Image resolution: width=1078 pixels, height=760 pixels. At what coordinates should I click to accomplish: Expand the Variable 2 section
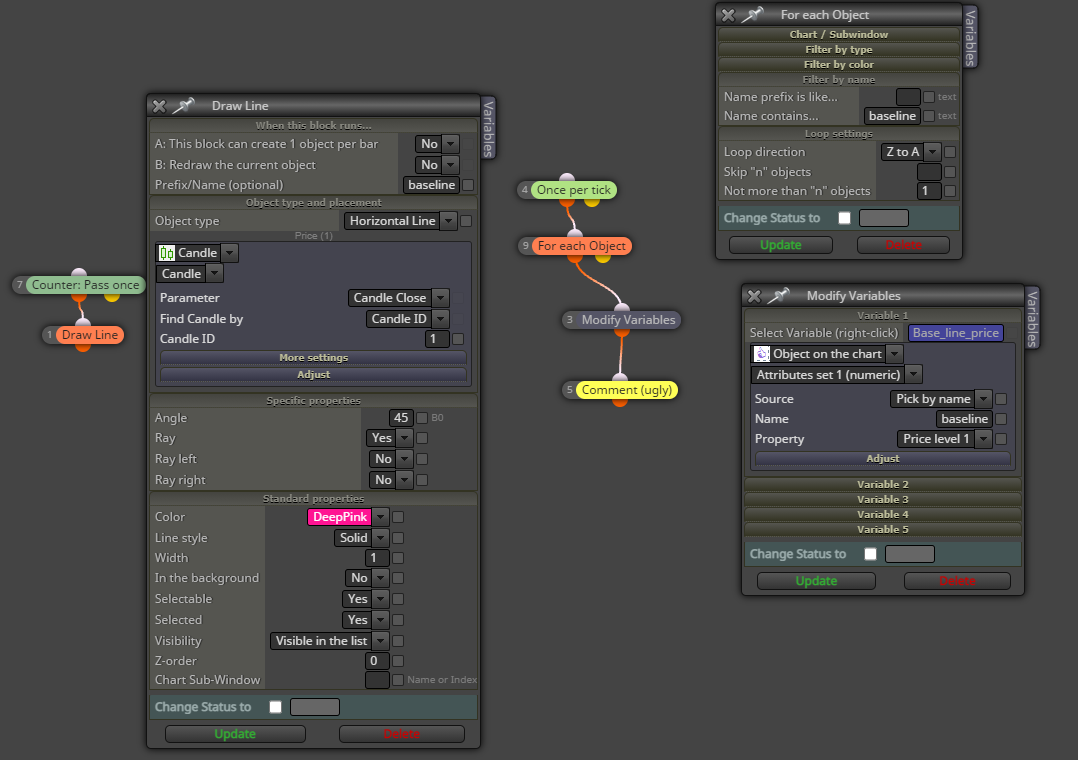tap(883, 484)
